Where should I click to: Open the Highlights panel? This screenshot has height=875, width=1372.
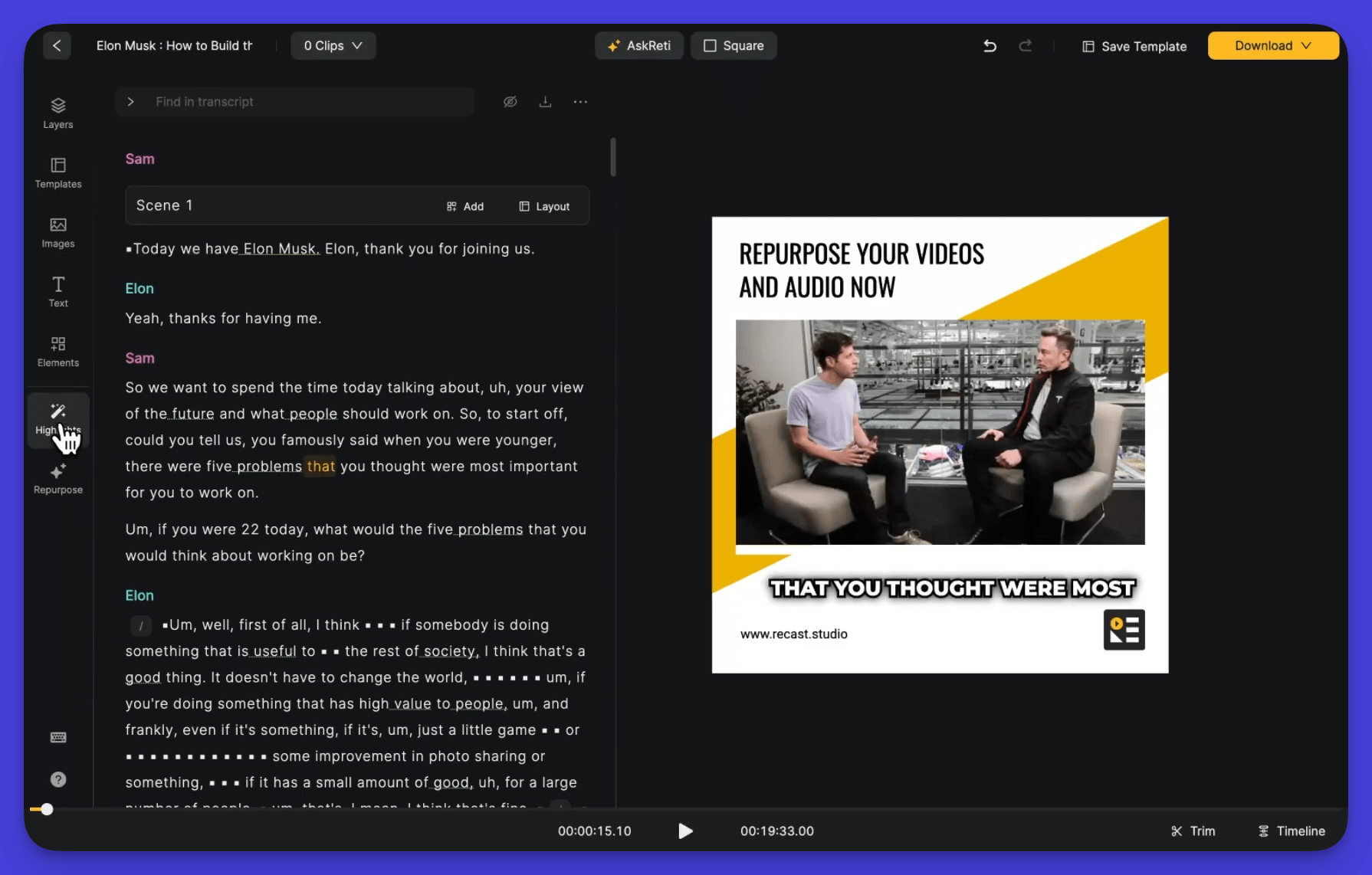[58, 419]
